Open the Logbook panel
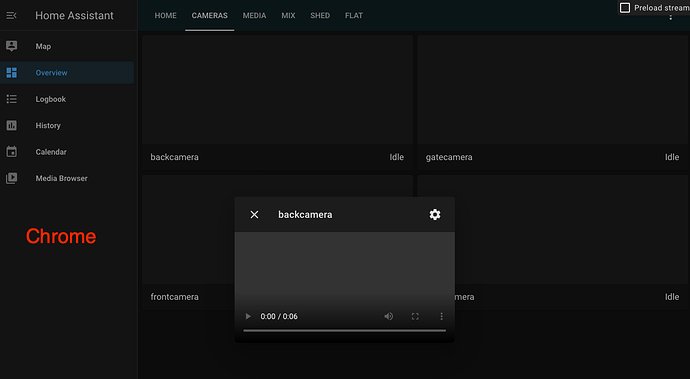Viewport: 690px width, 379px height. (x=67, y=99)
